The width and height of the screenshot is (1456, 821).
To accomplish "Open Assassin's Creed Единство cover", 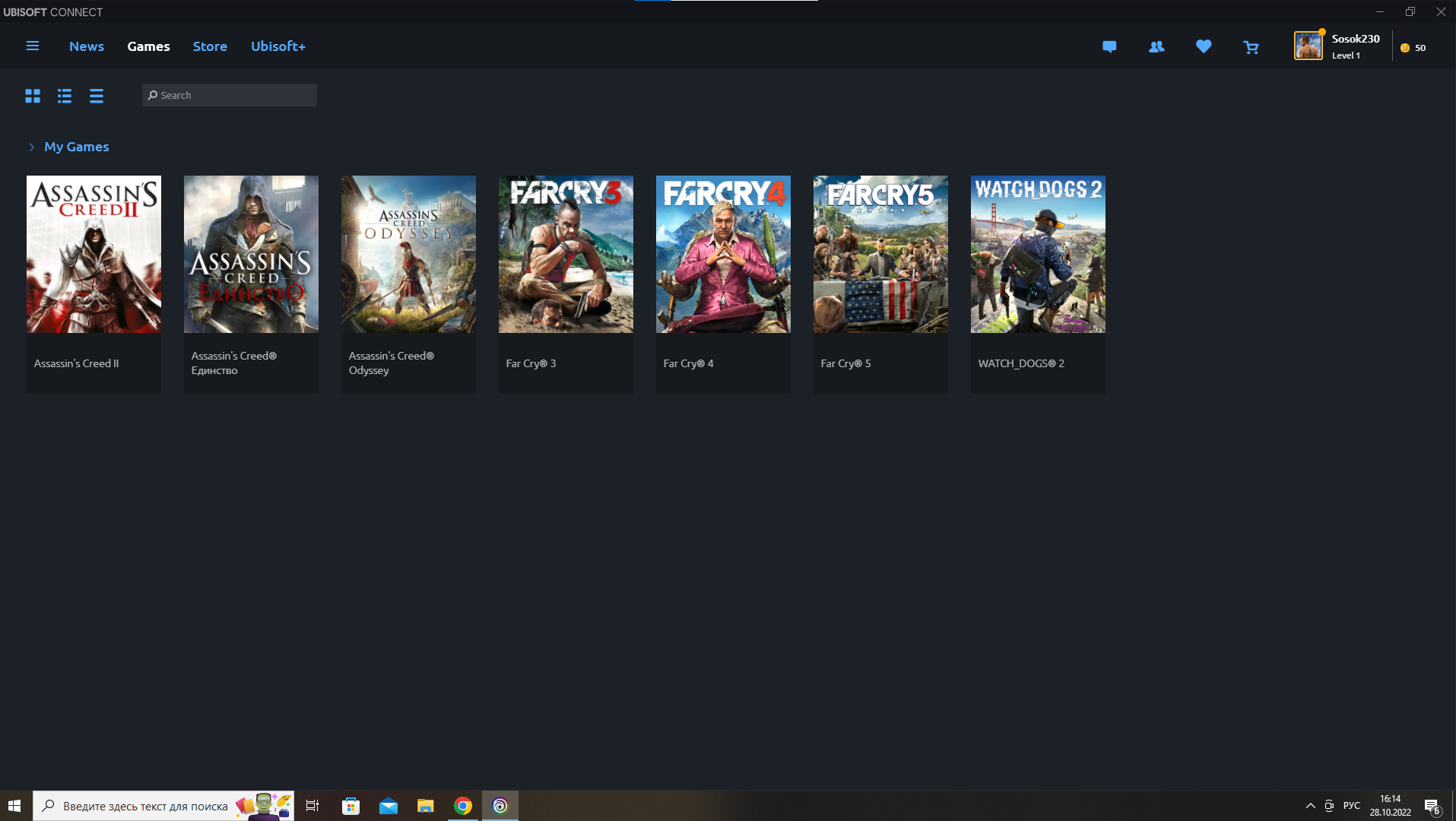I will 251,254.
